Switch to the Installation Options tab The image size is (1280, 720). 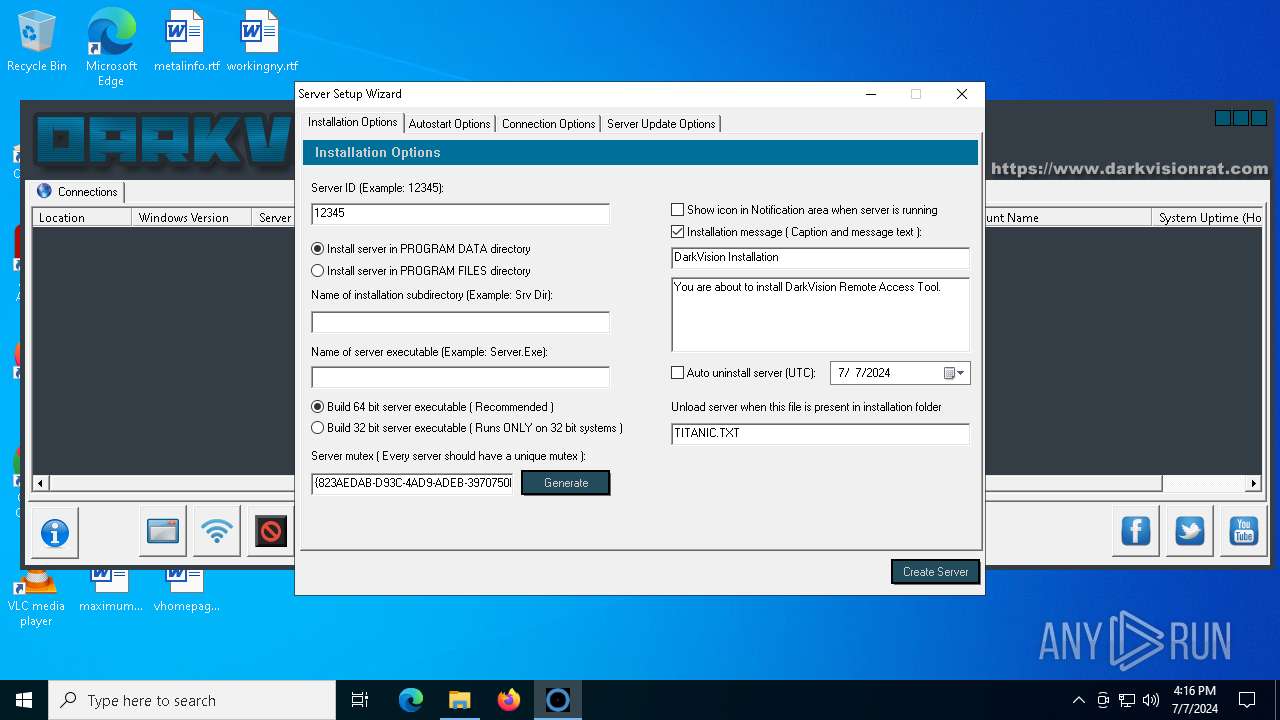[352, 122]
